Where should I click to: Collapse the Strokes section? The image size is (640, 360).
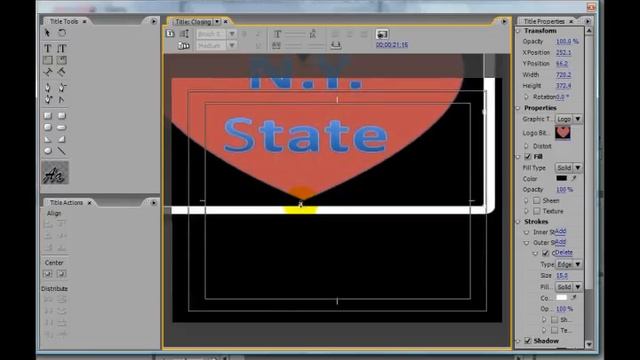(518, 222)
